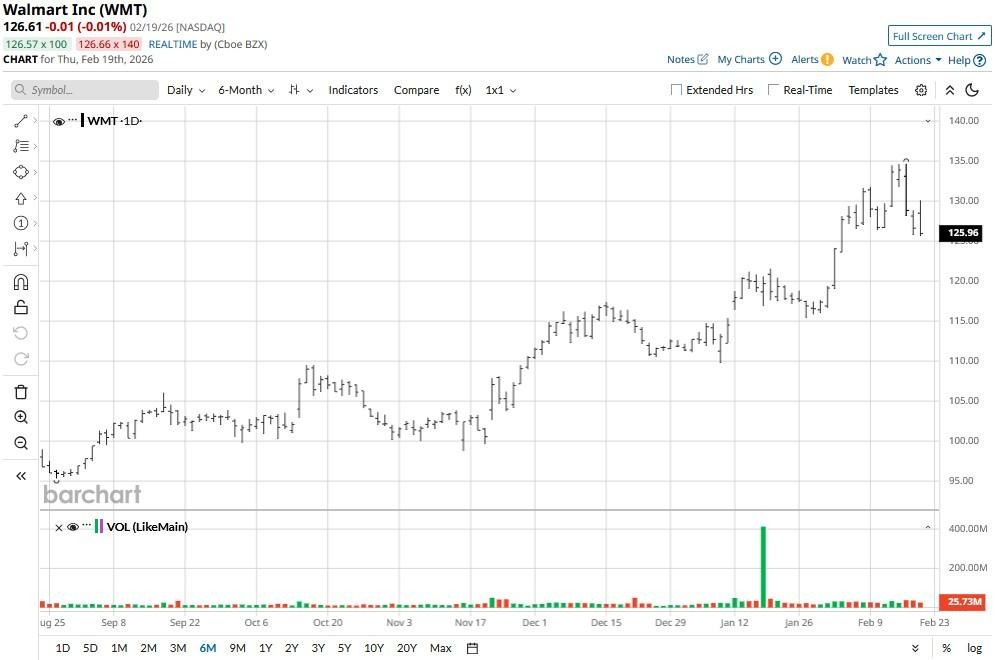Viewport: 995px width, 660px height.
Task: Open the Actions dropdown menu
Action: pyautogui.click(x=918, y=60)
